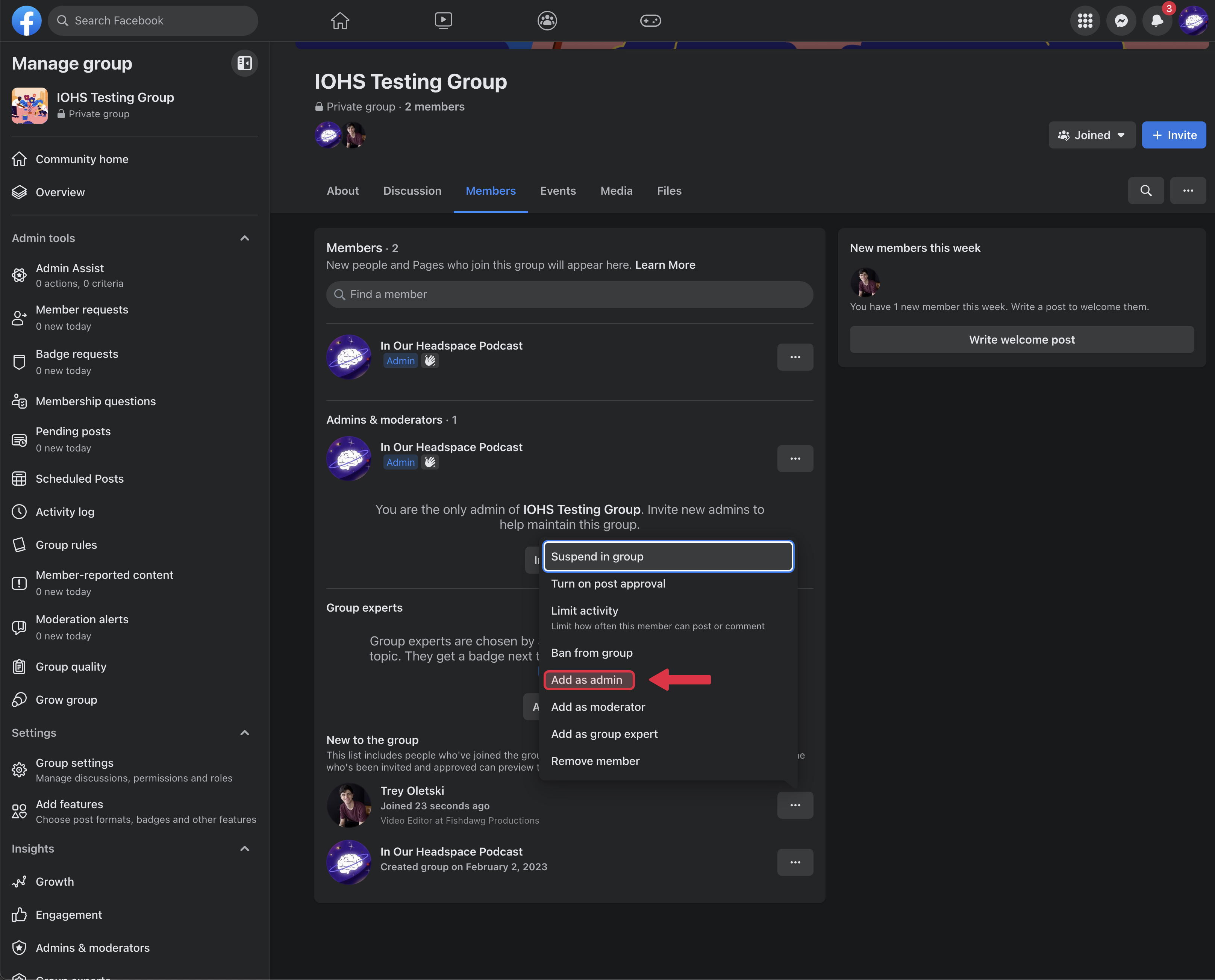Choose Remove member from the menu

(x=595, y=761)
